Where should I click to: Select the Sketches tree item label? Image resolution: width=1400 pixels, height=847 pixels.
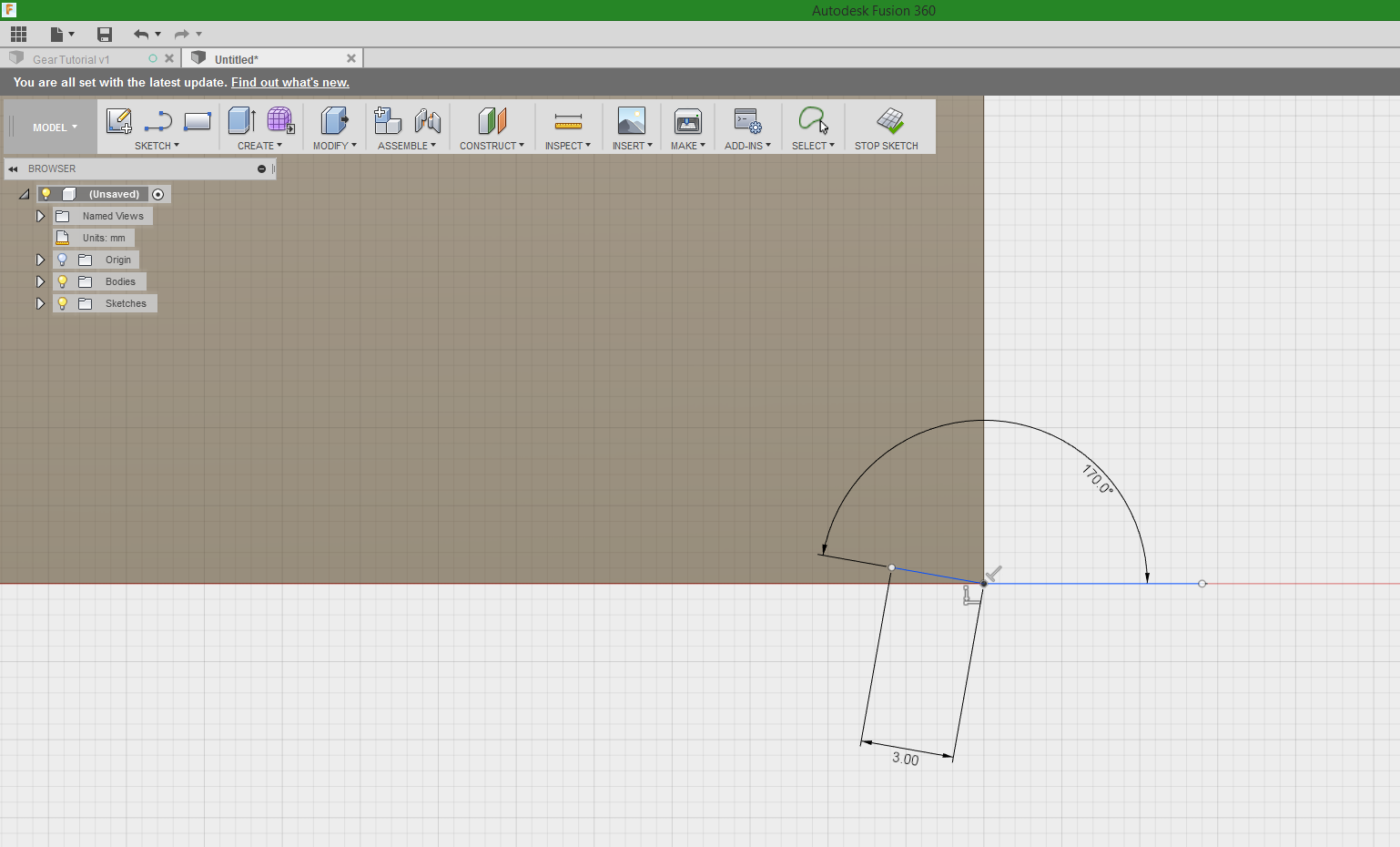(126, 303)
